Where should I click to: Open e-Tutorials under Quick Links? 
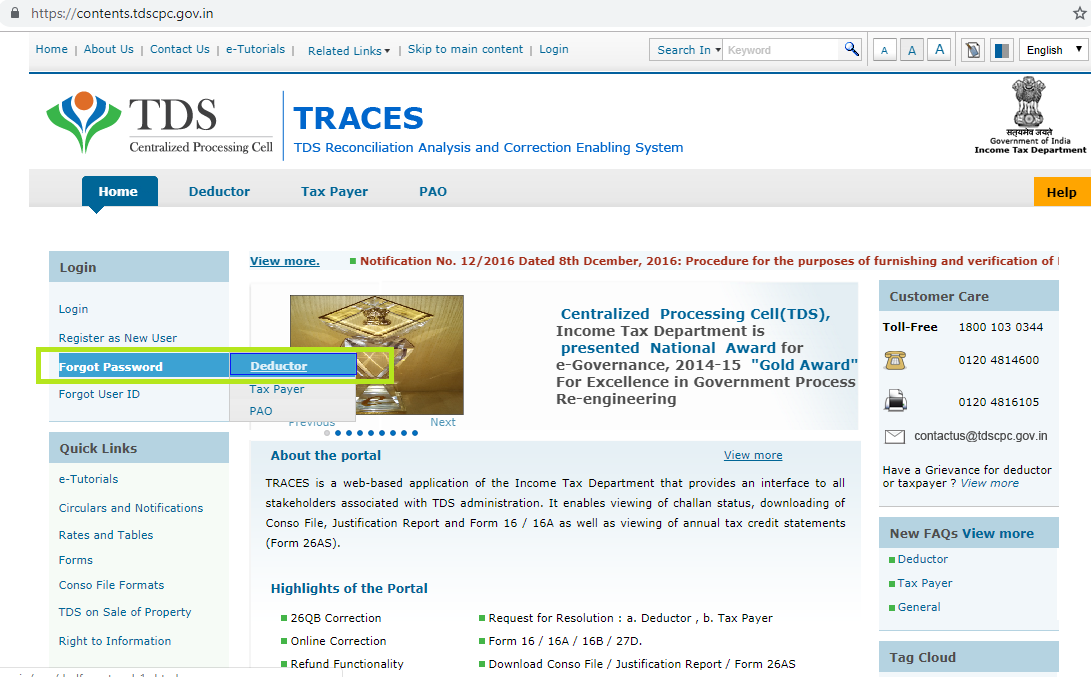coord(88,479)
